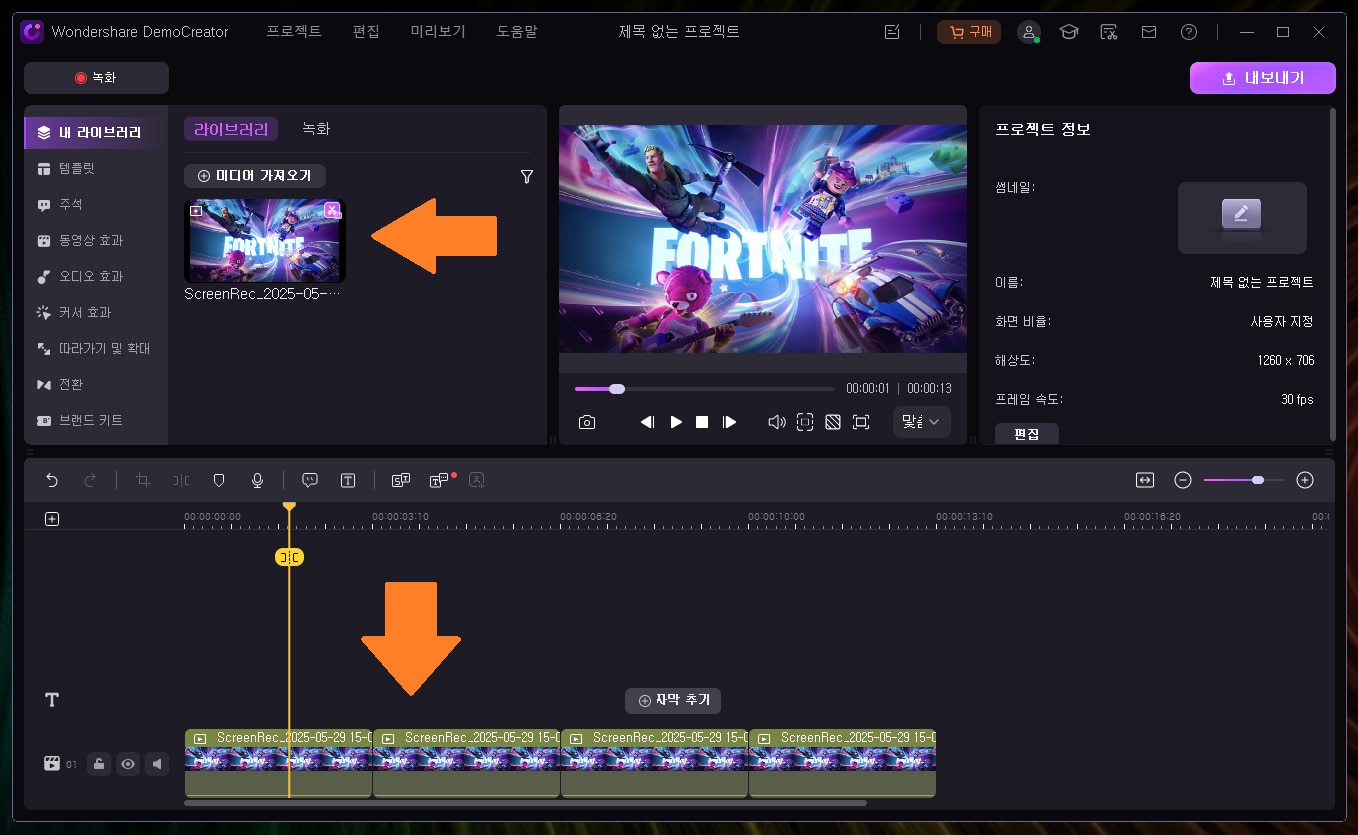Click the orange 구매 purchase button
Screen dimensions: 1358x835
click(x=969, y=32)
